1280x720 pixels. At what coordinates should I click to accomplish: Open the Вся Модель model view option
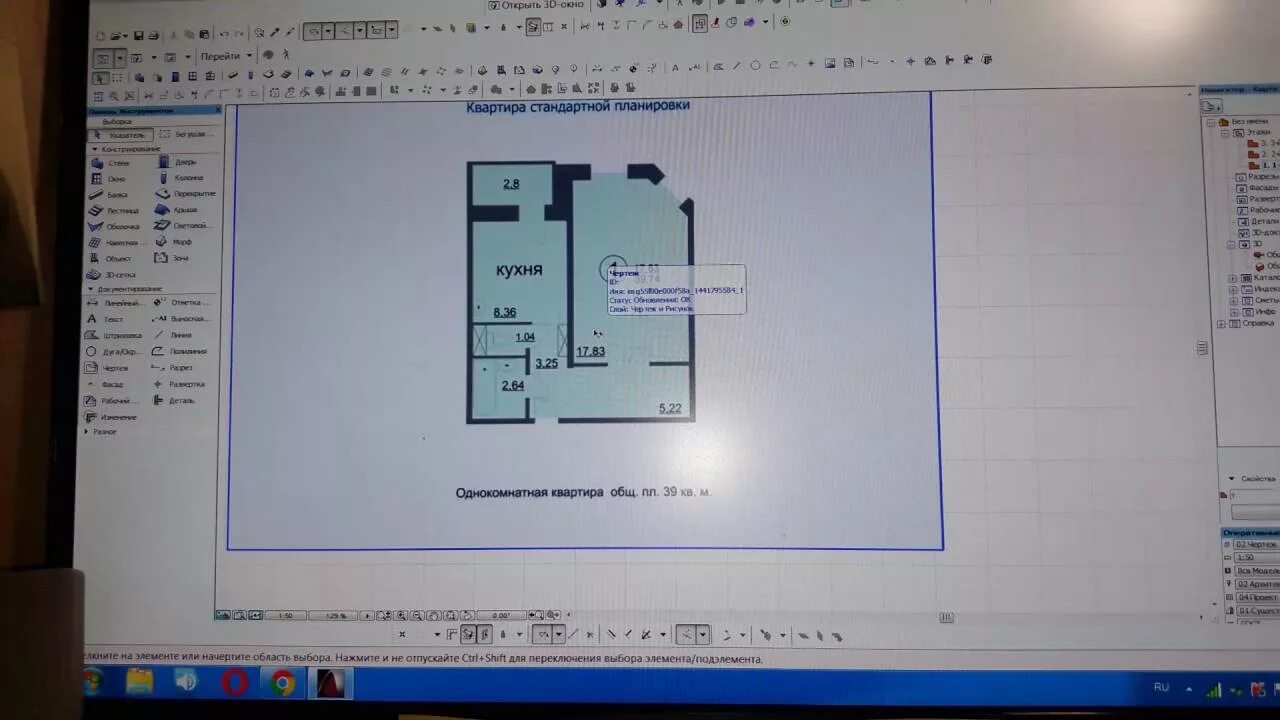point(1258,571)
